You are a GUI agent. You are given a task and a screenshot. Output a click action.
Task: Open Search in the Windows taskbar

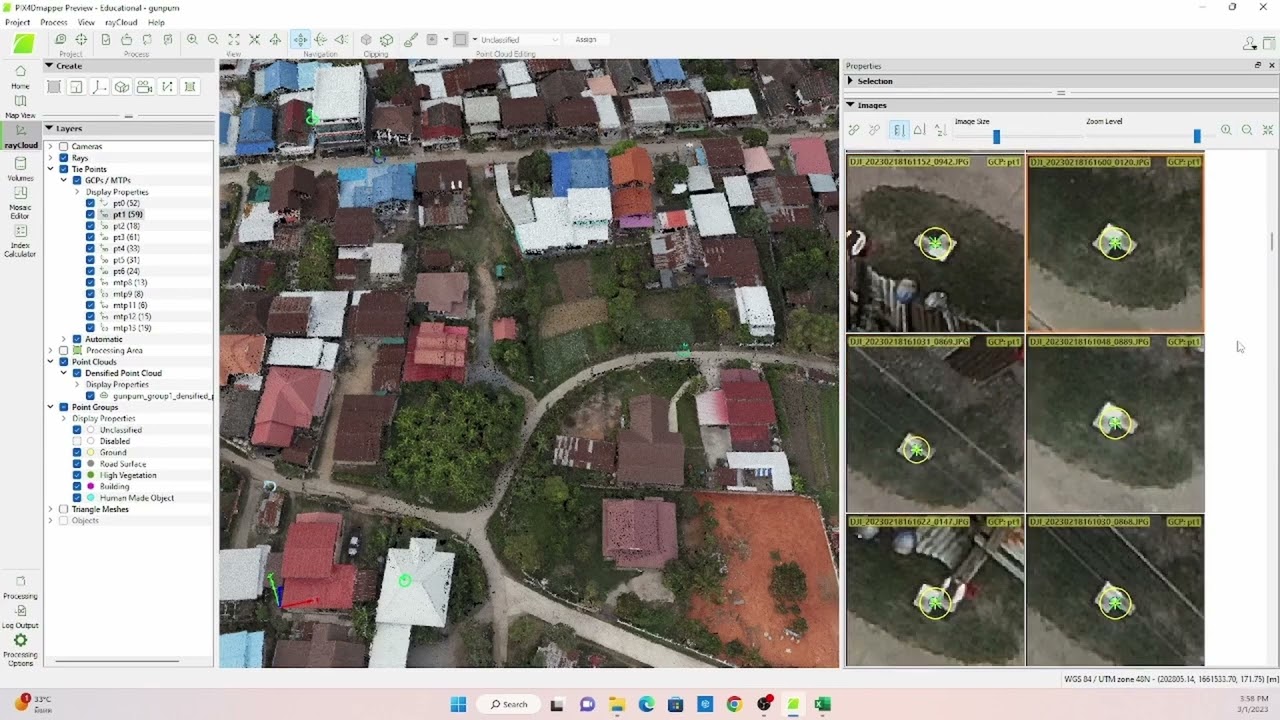(508, 704)
